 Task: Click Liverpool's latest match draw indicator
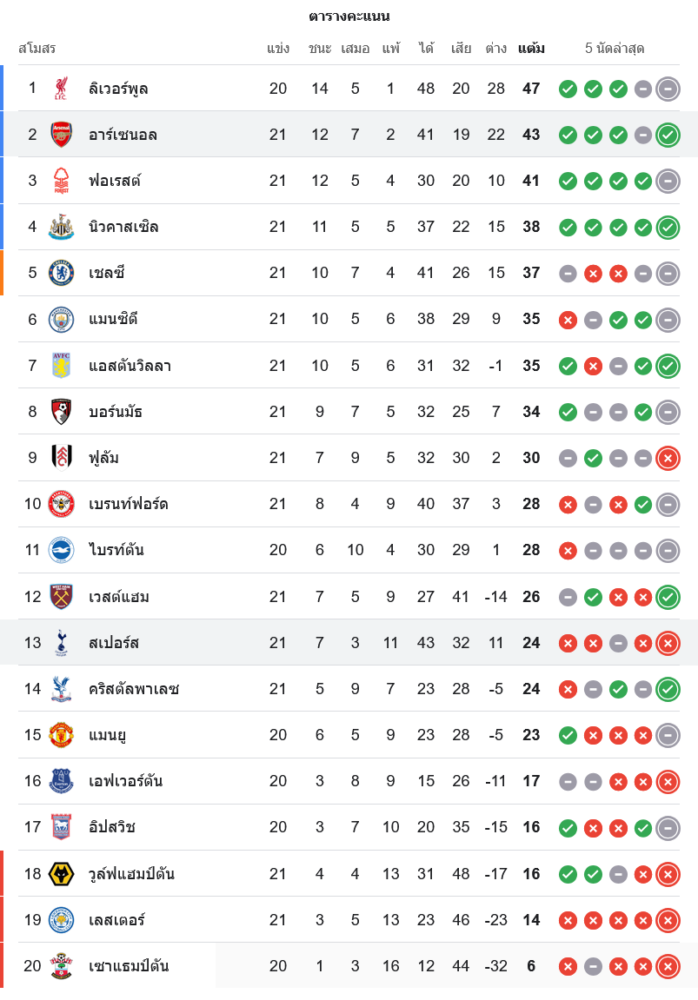(x=668, y=88)
